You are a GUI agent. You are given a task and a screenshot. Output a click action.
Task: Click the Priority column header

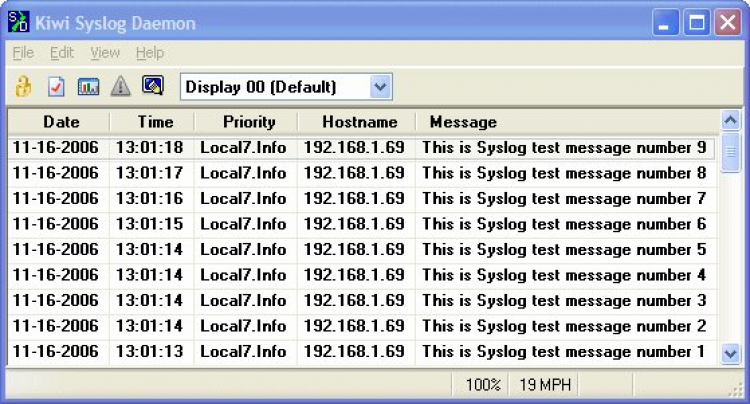click(x=249, y=122)
